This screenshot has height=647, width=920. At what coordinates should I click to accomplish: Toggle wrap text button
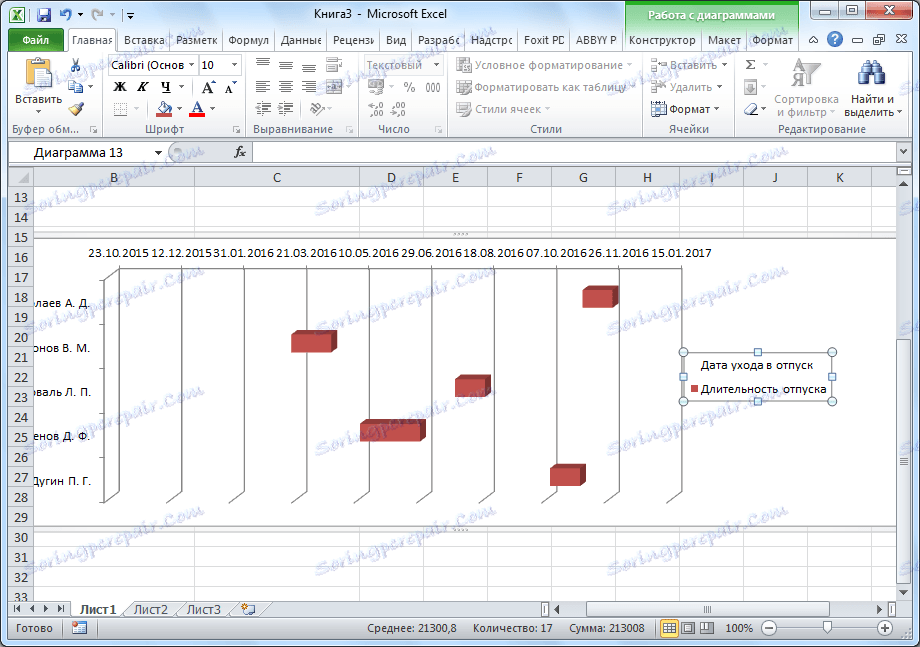334,65
